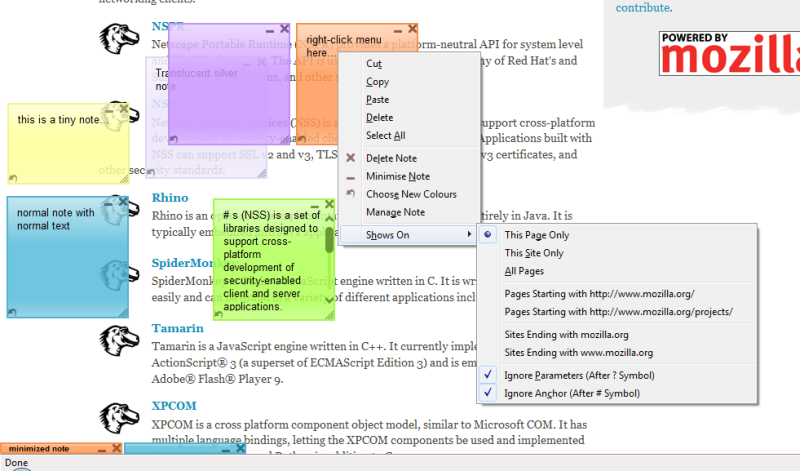Minimize the translucent silver note
The height and width of the screenshot is (471, 800).
click(247, 64)
